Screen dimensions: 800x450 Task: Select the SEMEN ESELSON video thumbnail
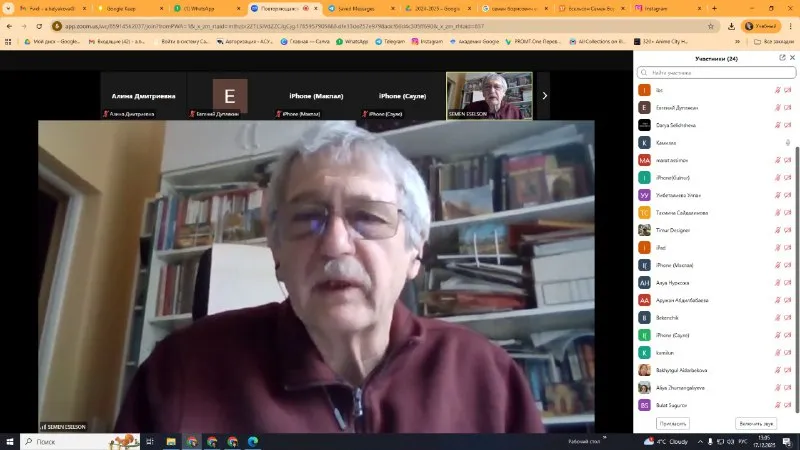[489, 96]
